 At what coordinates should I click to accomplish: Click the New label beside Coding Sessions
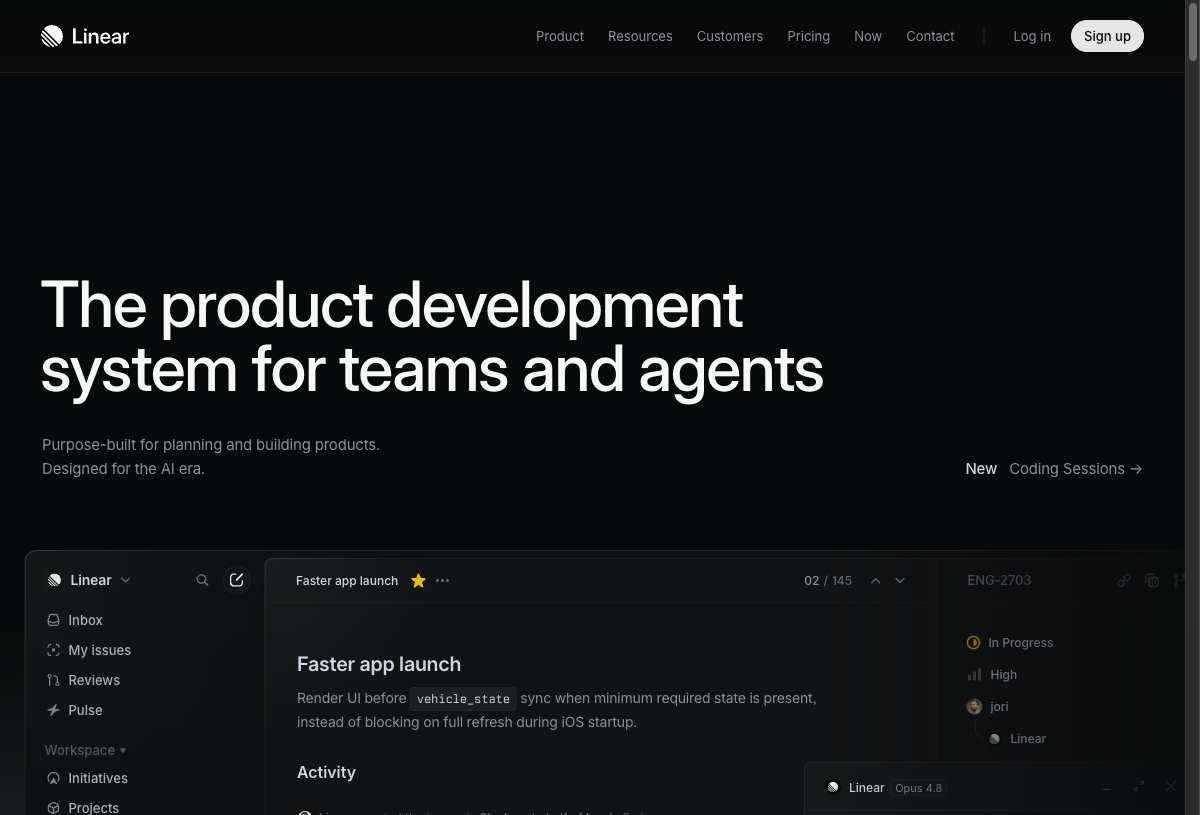coord(981,468)
